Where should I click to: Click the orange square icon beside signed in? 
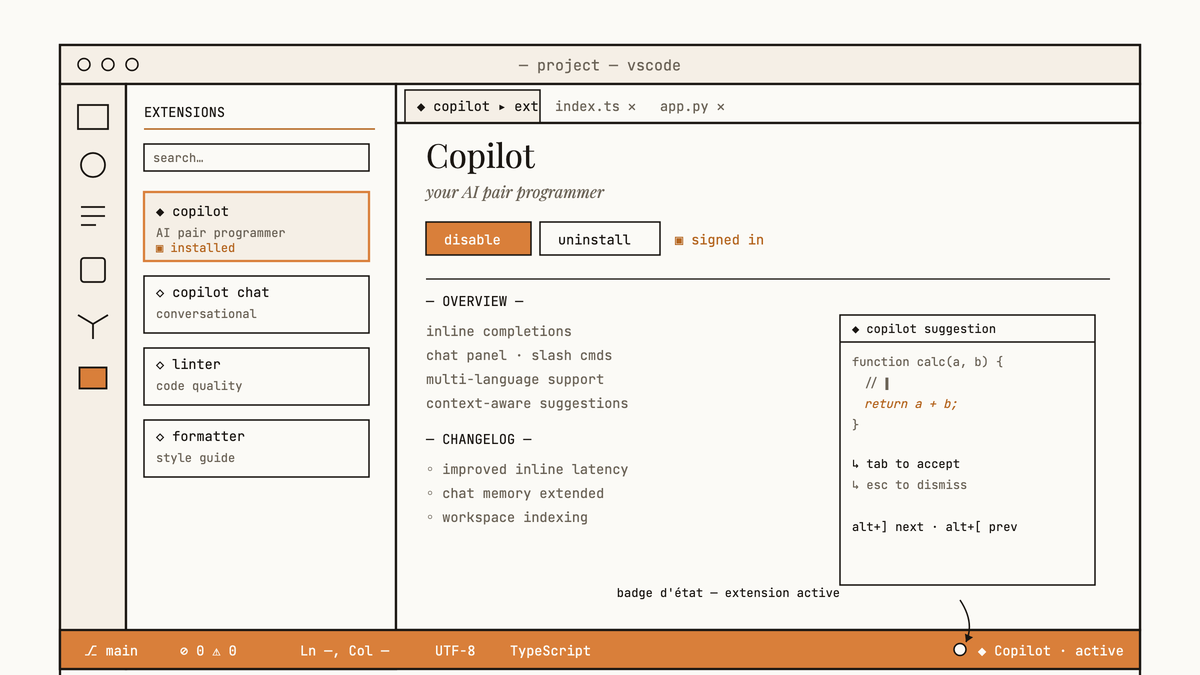(x=679, y=240)
